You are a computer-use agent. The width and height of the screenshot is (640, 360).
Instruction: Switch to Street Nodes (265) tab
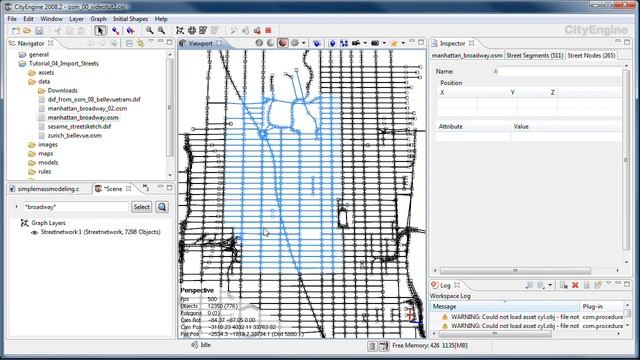(591, 55)
